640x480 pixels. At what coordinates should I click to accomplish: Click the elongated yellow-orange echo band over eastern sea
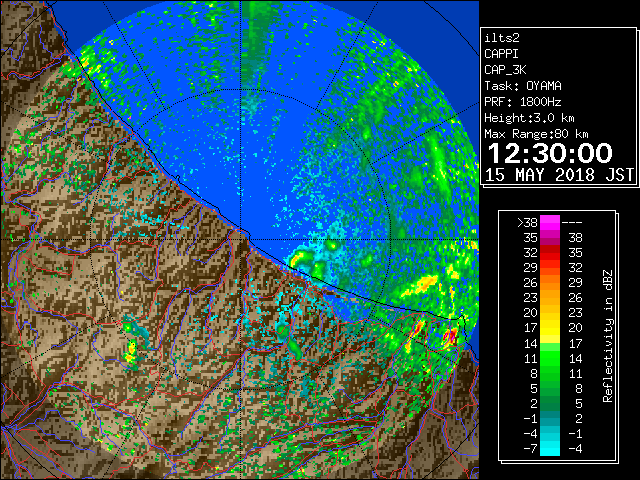420,286
